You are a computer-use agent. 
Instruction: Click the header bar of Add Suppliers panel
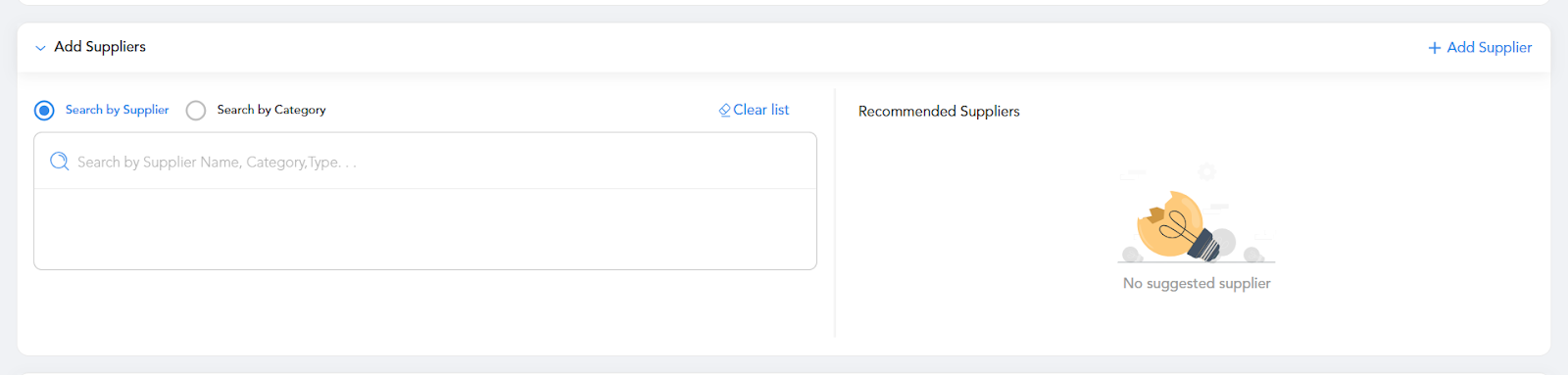[784, 47]
